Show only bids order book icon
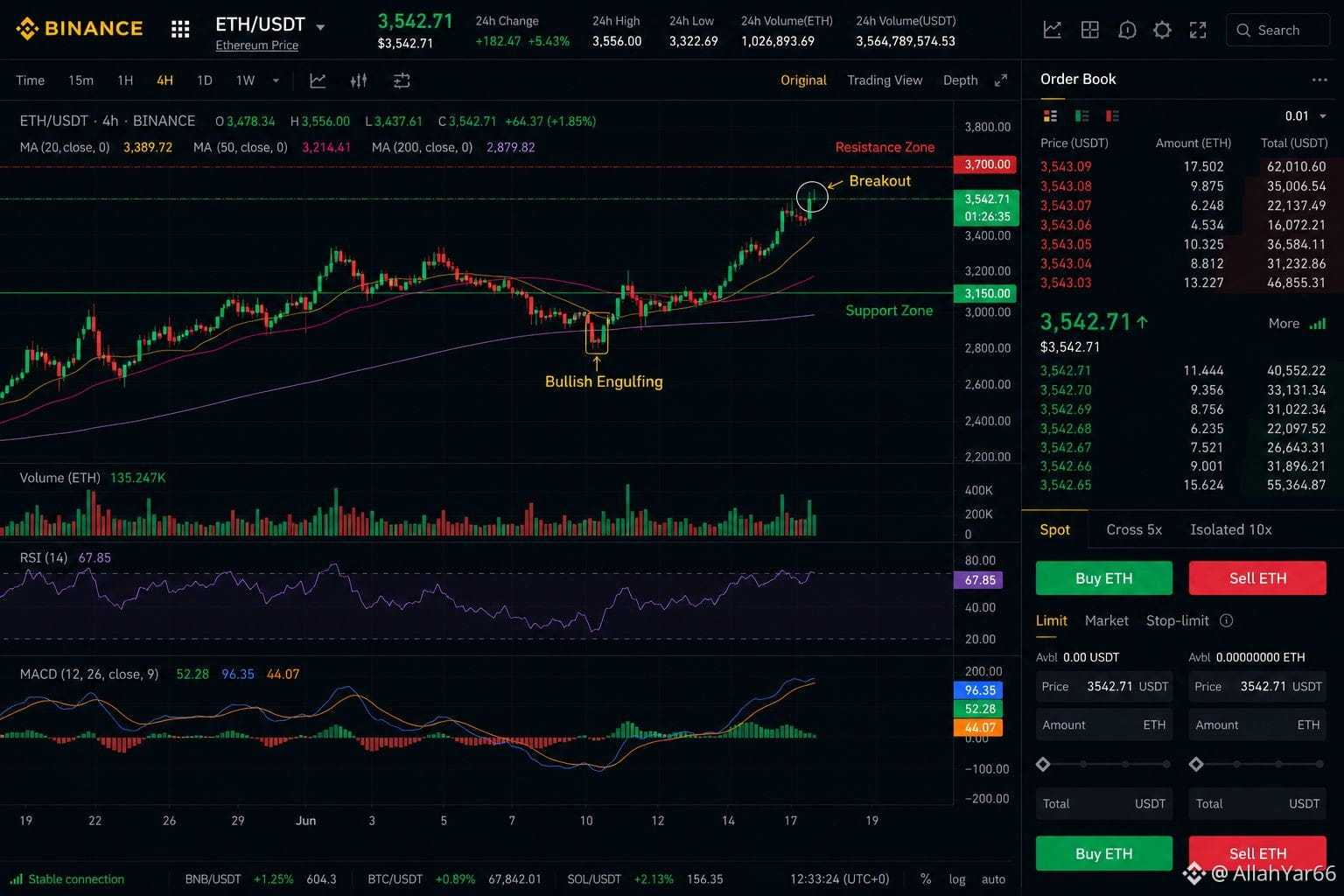Image resolution: width=1344 pixels, height=896 pixels. coord(1081,115)
